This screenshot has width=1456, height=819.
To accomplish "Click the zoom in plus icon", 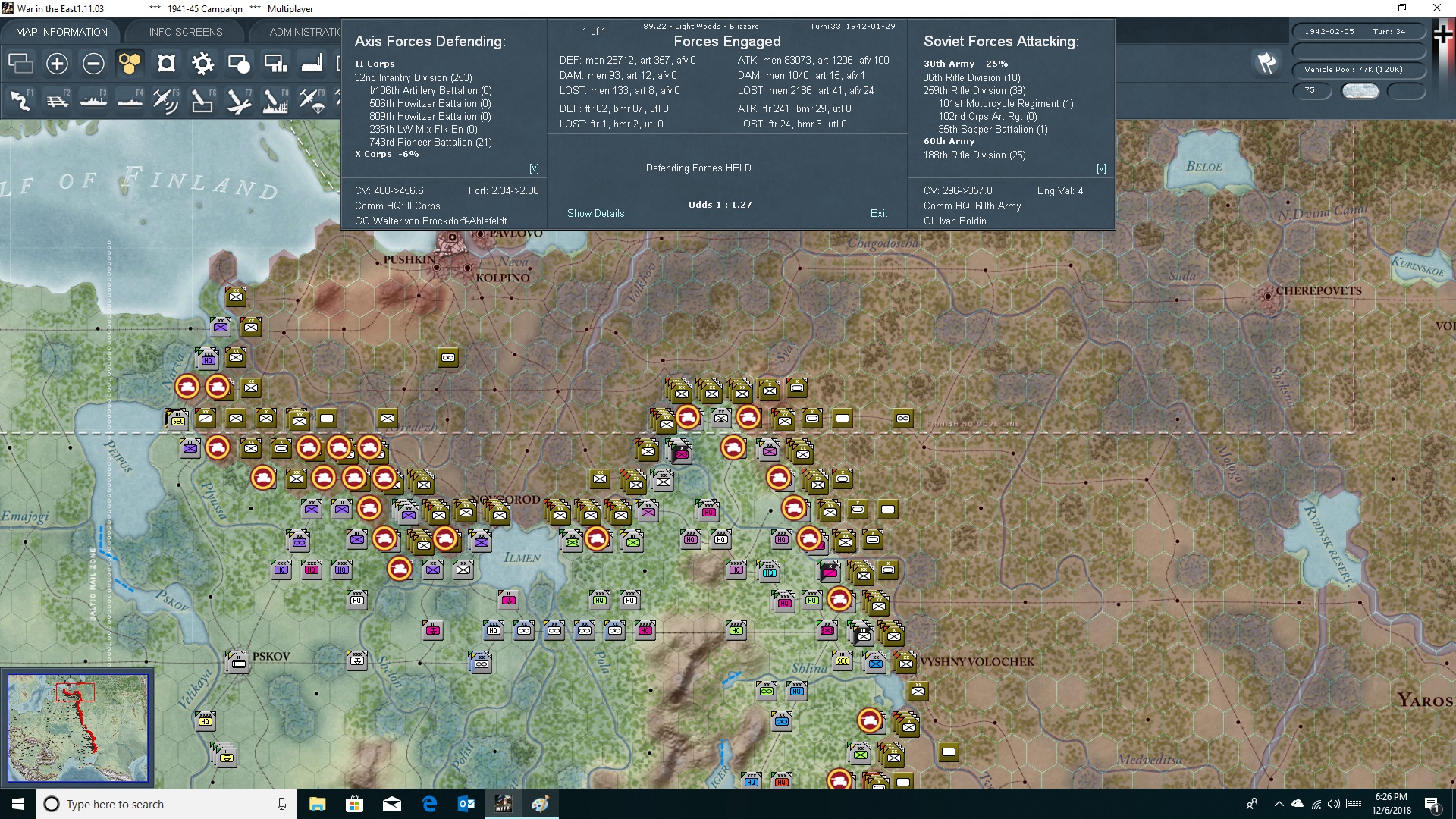I will (57, 64).
